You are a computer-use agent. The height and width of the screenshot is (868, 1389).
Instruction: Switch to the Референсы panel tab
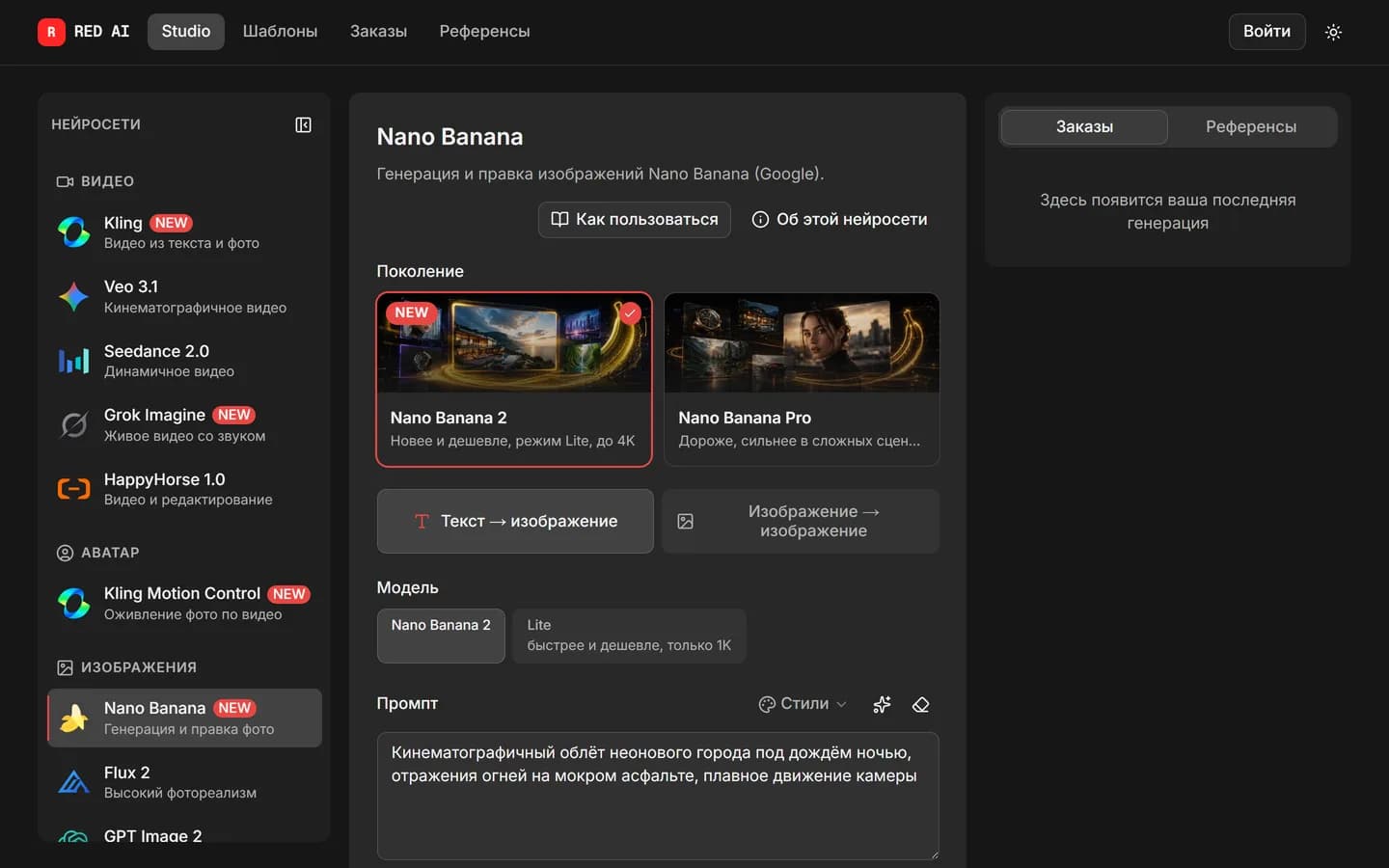(1251, 126)
